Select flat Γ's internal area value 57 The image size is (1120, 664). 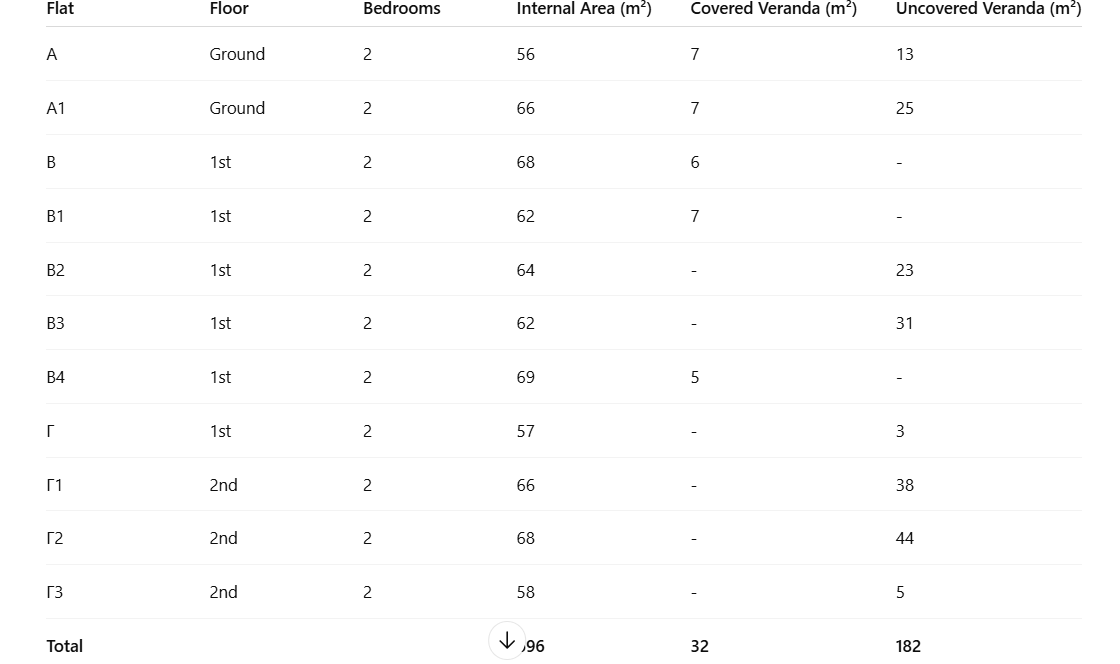(525, 431)
